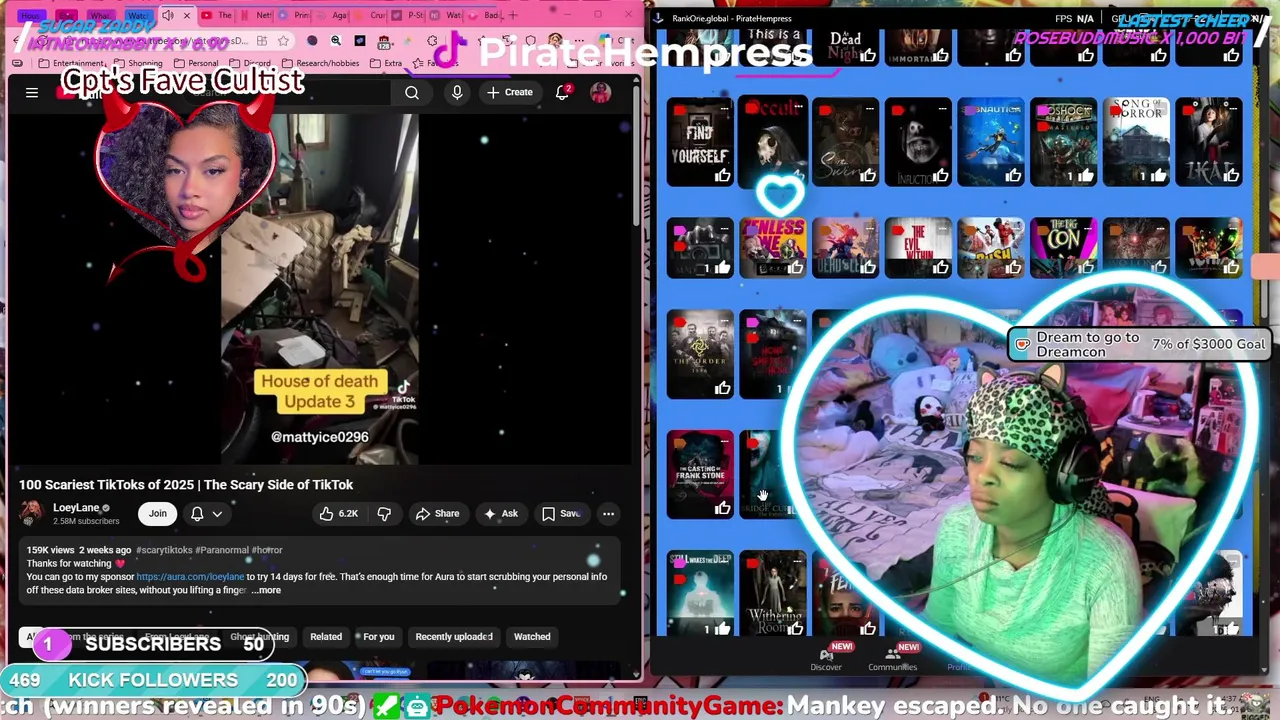Image resolution: width=1280 pixels, height=720 pixels.
Task: Like the Song of Horror game
Action: pyautogui.click(x=1158, y=176)
